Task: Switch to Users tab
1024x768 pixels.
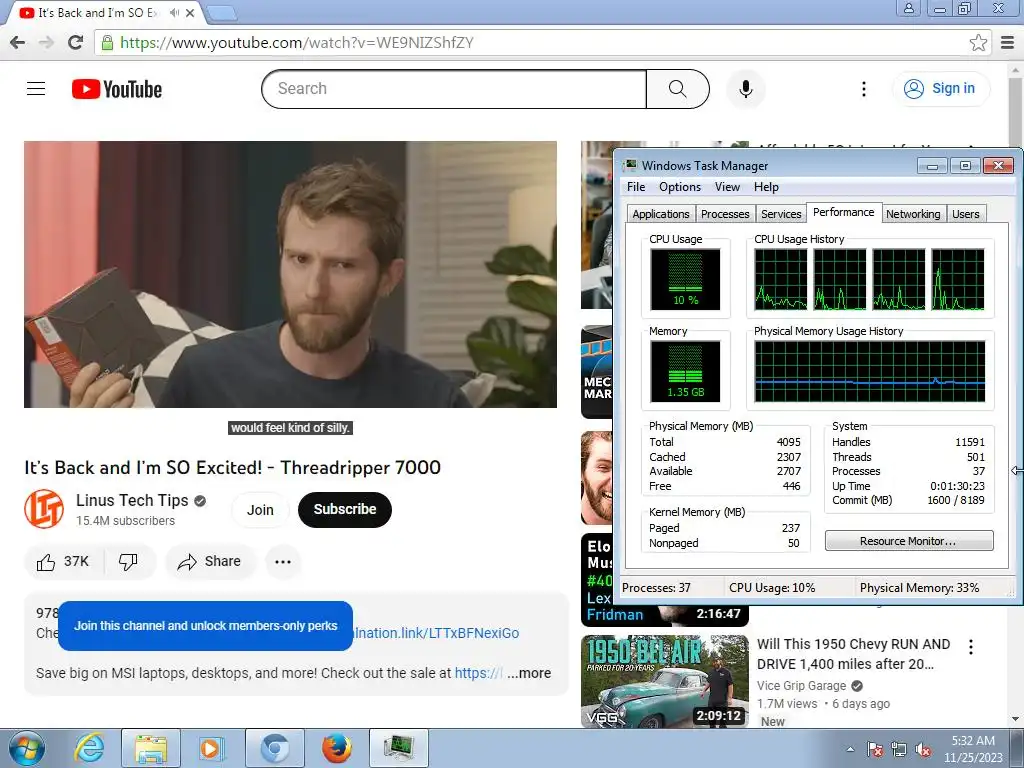Action: pyautogui.click(x=965, y=214)
